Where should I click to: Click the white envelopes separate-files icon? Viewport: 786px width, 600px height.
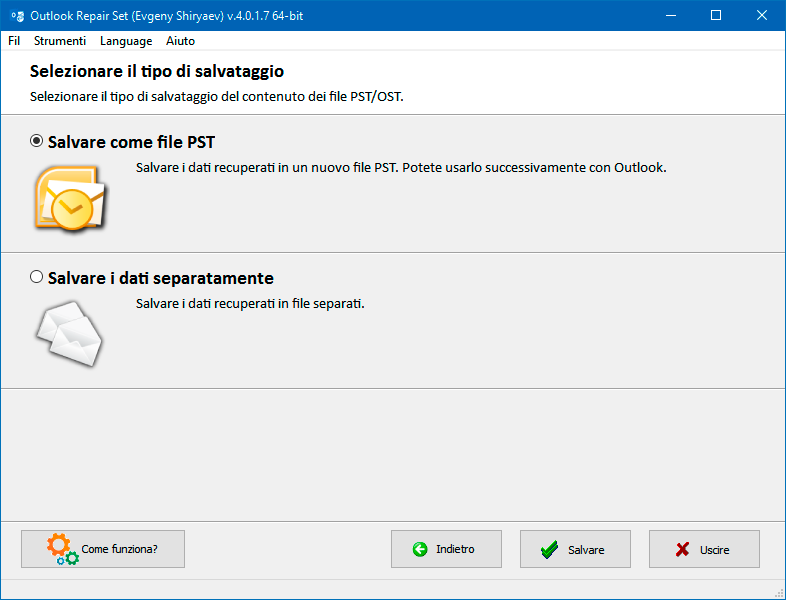(x=69, y=333)
